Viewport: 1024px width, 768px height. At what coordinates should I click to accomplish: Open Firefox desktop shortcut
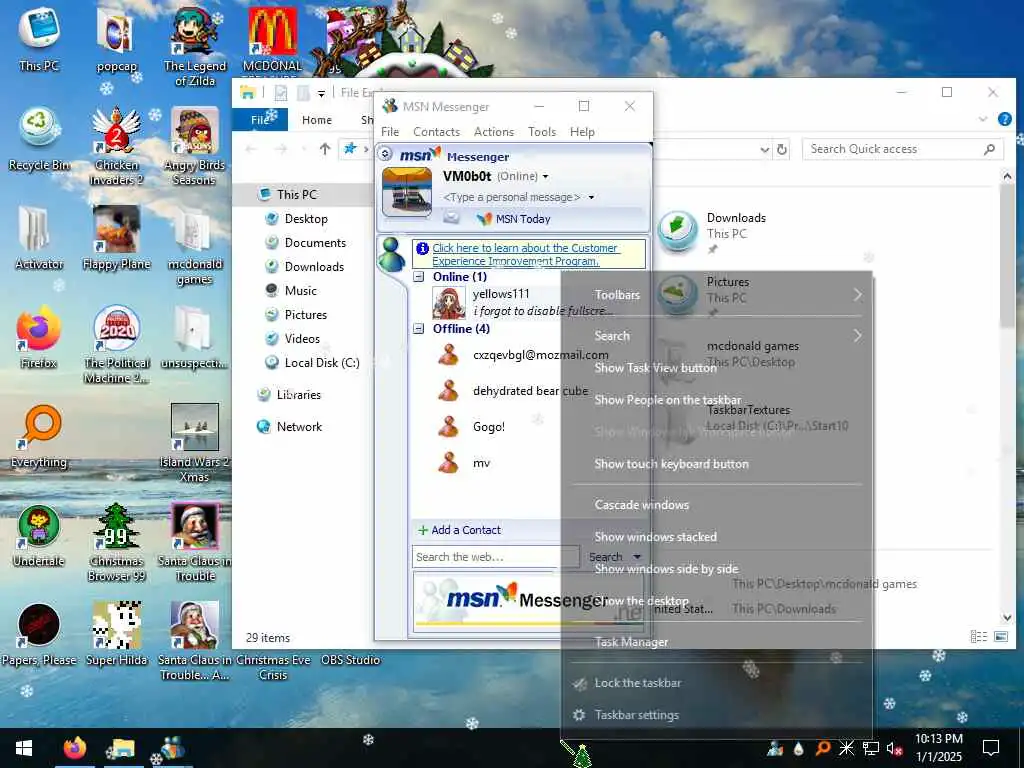coord(39,337)
